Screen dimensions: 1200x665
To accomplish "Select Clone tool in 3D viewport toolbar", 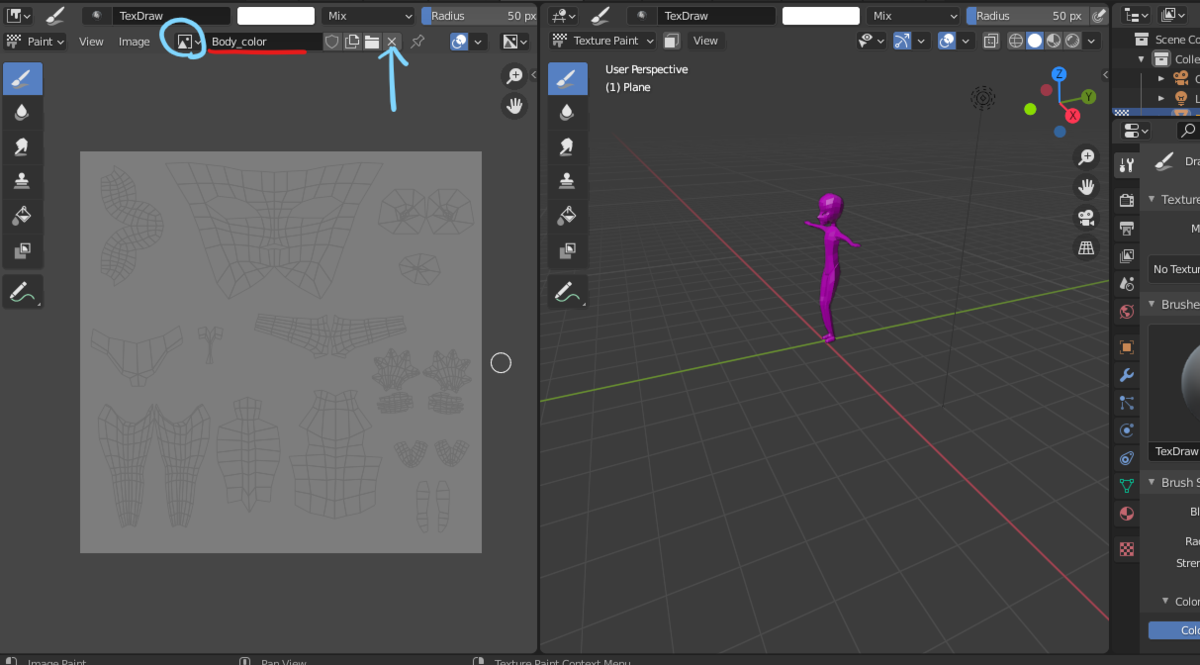I will [x=567, y=181].
